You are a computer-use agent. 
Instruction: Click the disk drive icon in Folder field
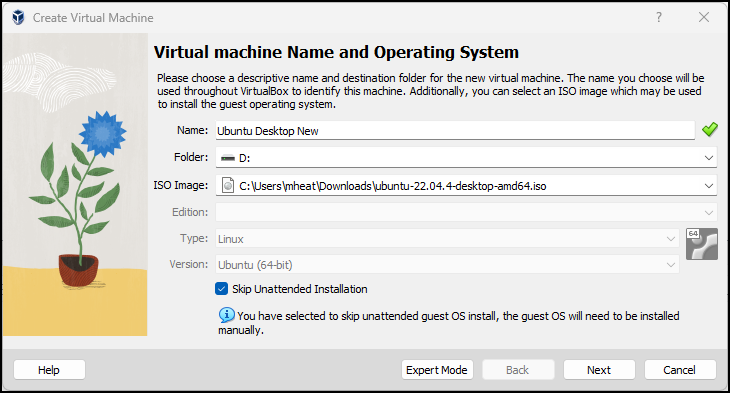pos(228,158)
